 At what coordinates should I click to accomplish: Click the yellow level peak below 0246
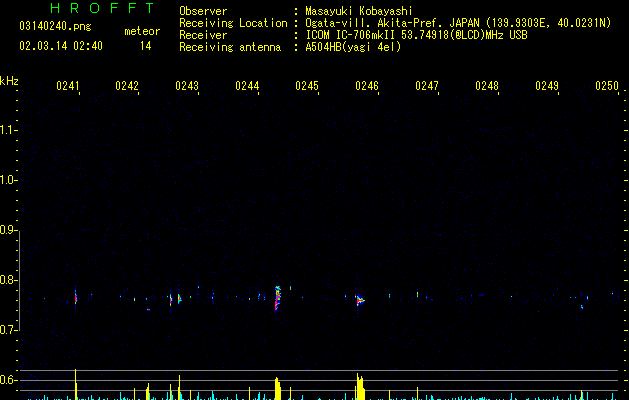pyautogui.click(x=360, y=387)
